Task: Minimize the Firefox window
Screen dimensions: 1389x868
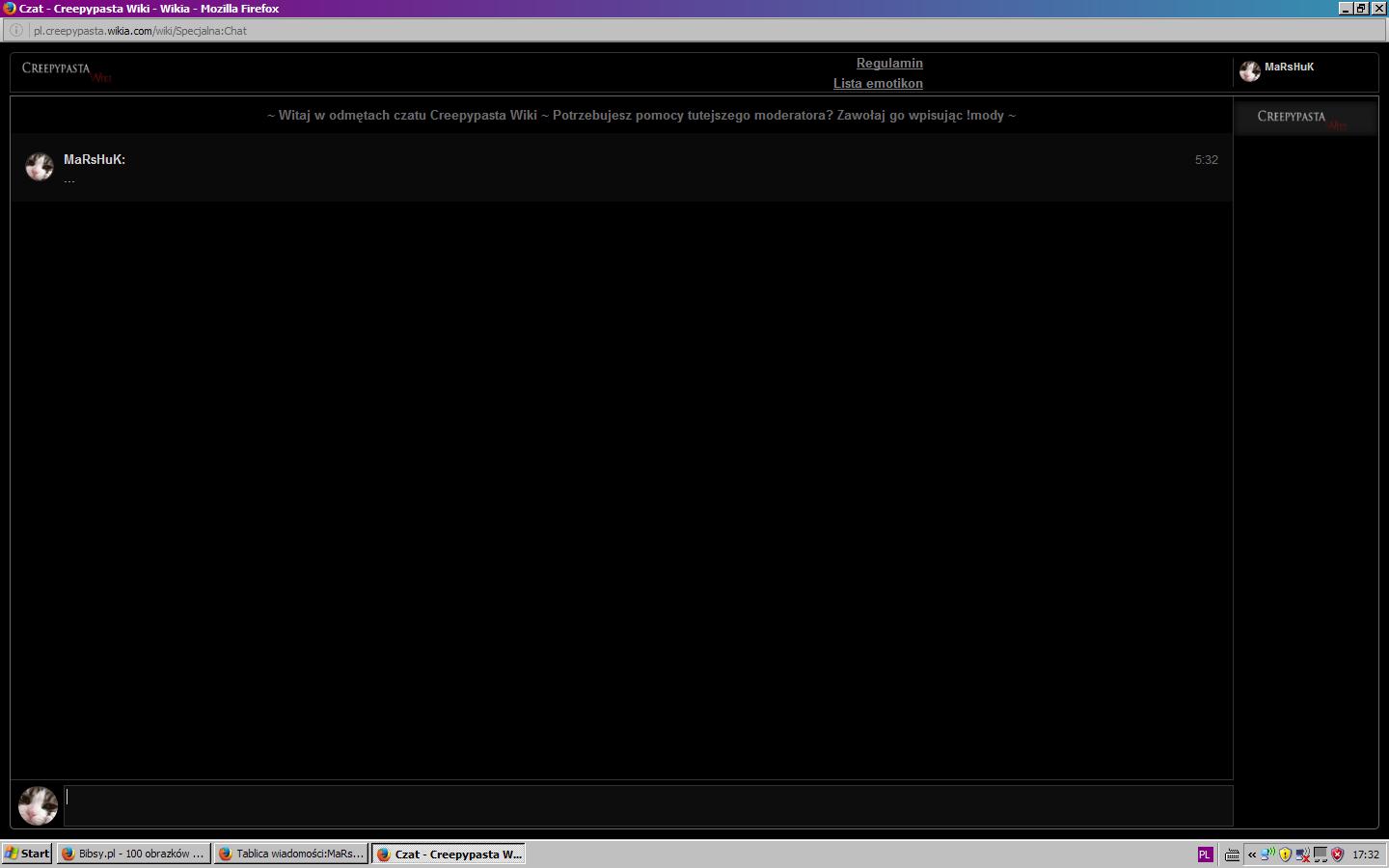Action: click(1346, 9)
